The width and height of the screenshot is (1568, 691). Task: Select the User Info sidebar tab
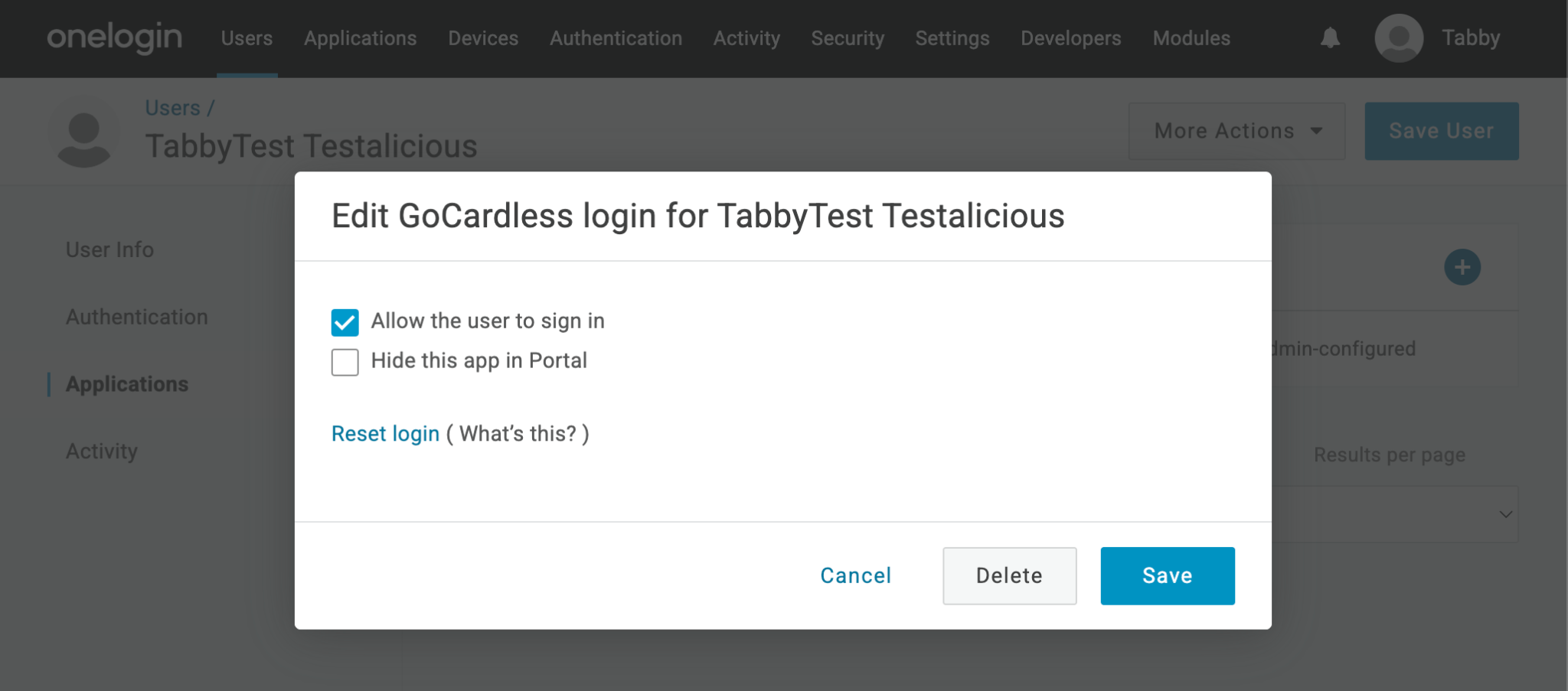coord(109,249)
